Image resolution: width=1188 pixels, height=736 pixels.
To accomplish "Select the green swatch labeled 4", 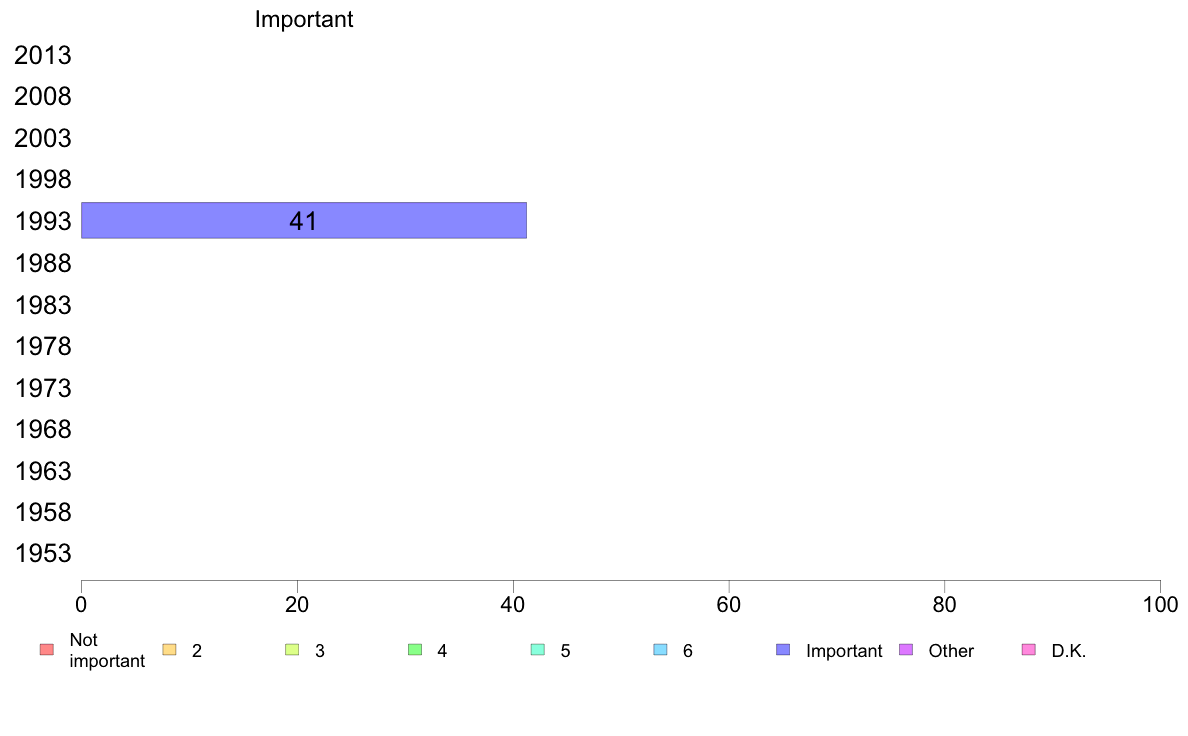I will pos(415,650).
